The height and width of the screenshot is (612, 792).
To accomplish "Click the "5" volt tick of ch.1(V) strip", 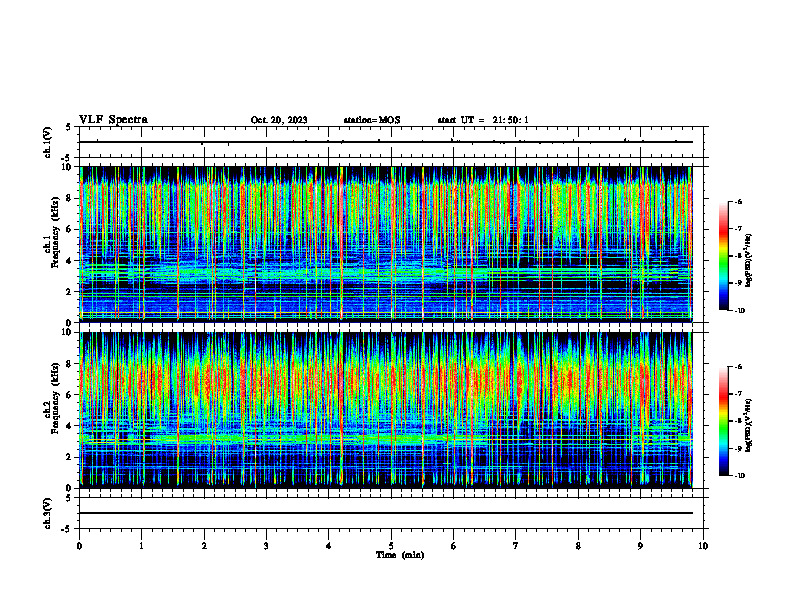I will pyautogui.click(x=68, y=127).
